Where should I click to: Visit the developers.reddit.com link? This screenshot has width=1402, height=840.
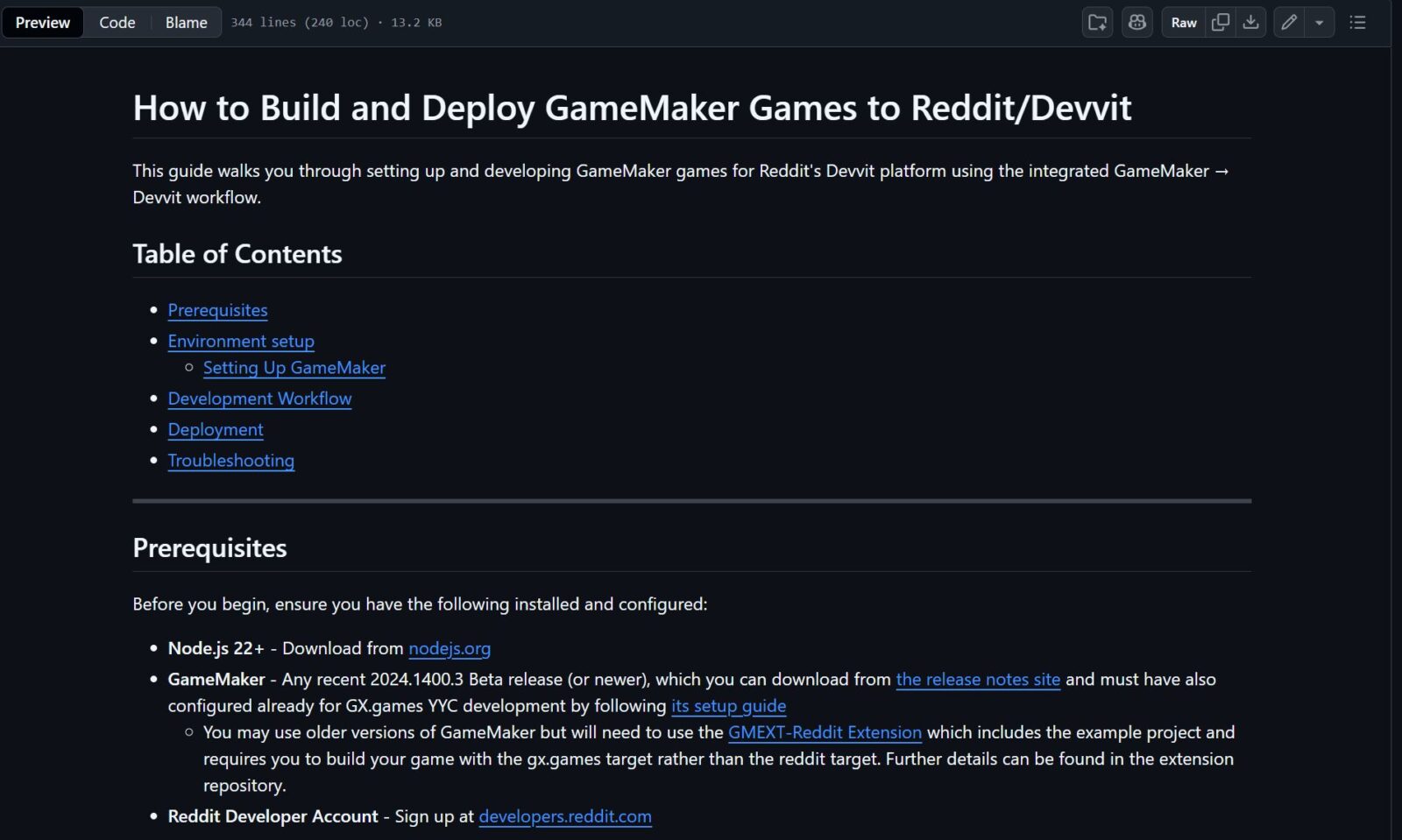pos(564,816)
